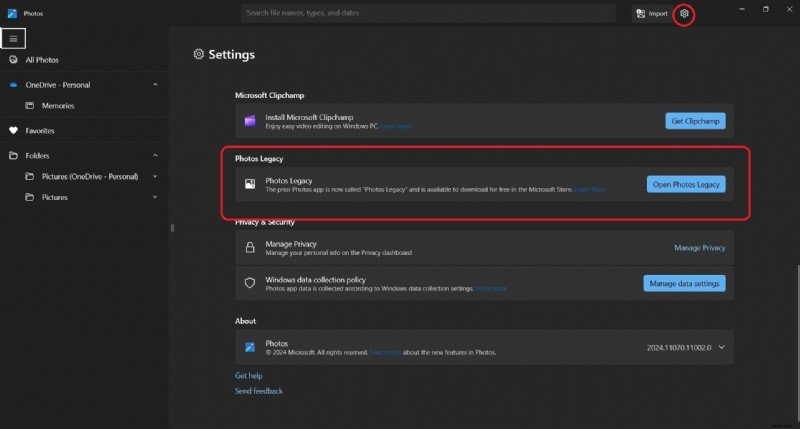
Task: Click the Favorites heart icon
Action: pyautogui.click(x=13, y=131)
